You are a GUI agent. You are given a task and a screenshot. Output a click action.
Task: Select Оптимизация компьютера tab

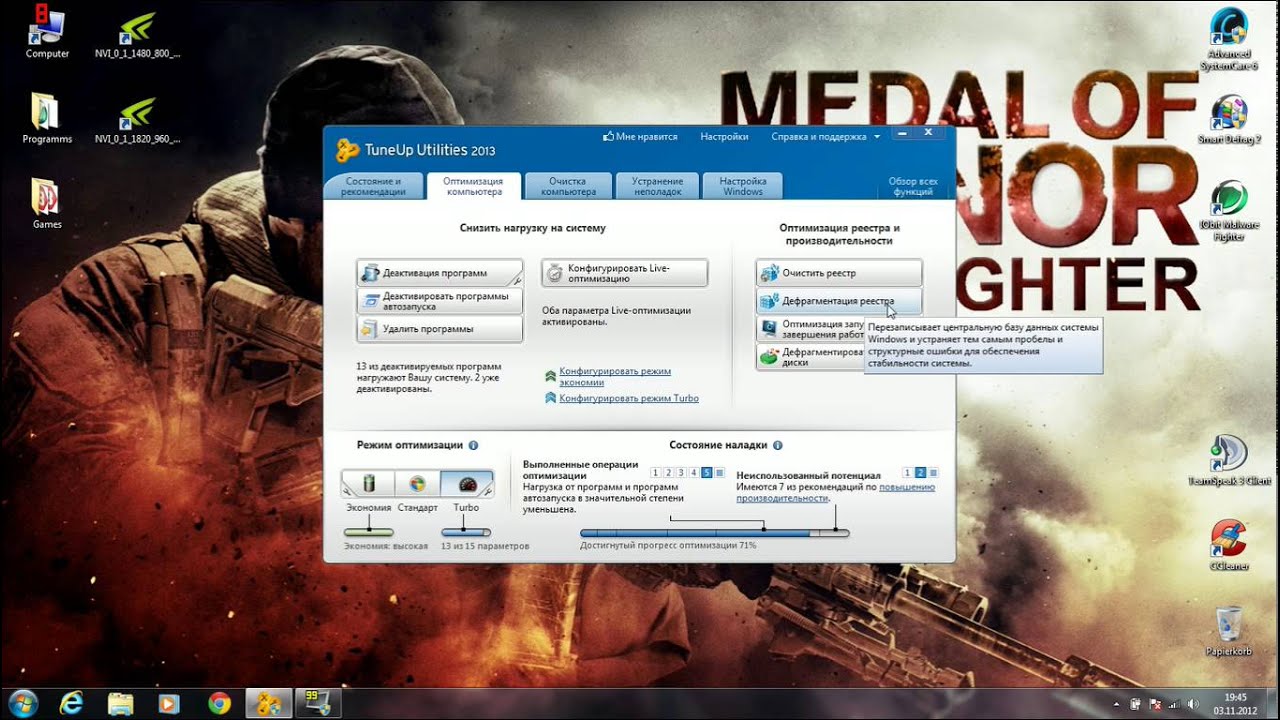coord(474,186)
